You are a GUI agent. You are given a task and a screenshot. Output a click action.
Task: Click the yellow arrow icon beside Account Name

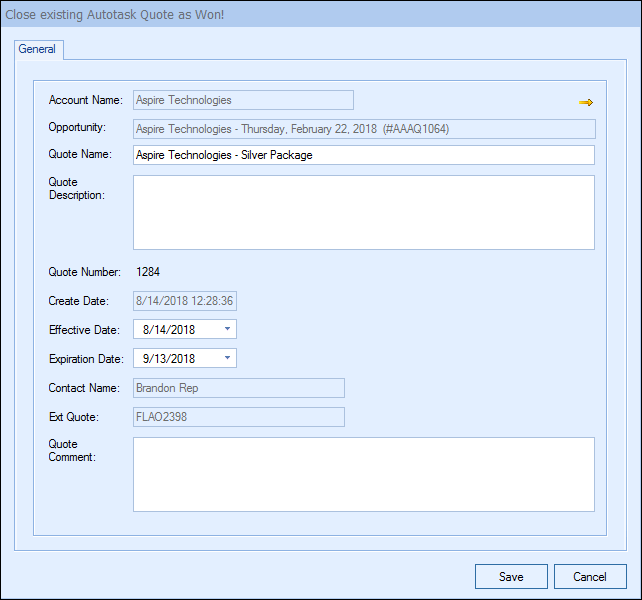click(586, 102)
